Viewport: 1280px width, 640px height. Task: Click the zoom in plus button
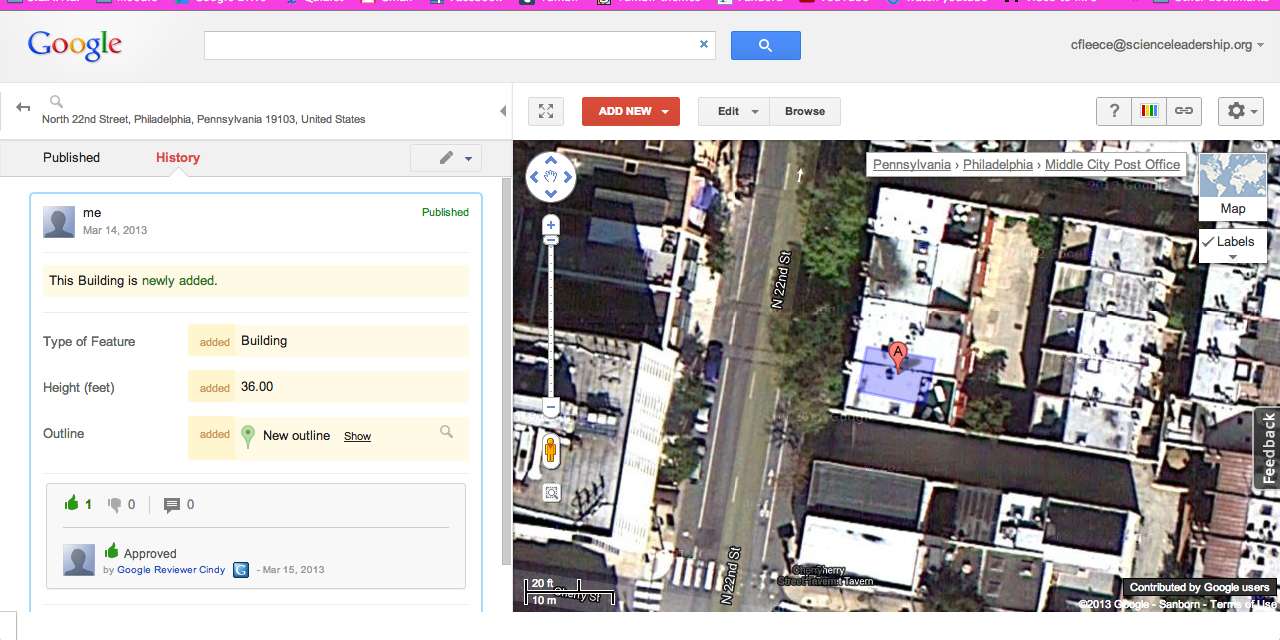pyautogui.click(x=550, y=226)
